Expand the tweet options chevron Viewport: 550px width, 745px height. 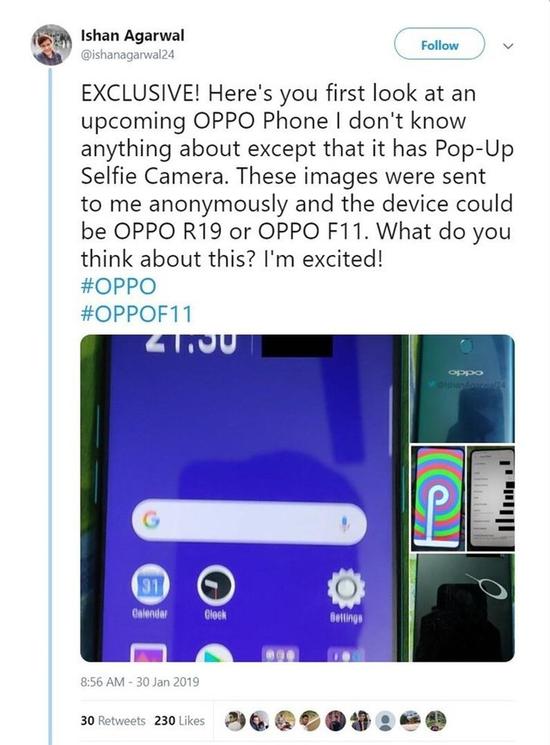tap(508, 46)
